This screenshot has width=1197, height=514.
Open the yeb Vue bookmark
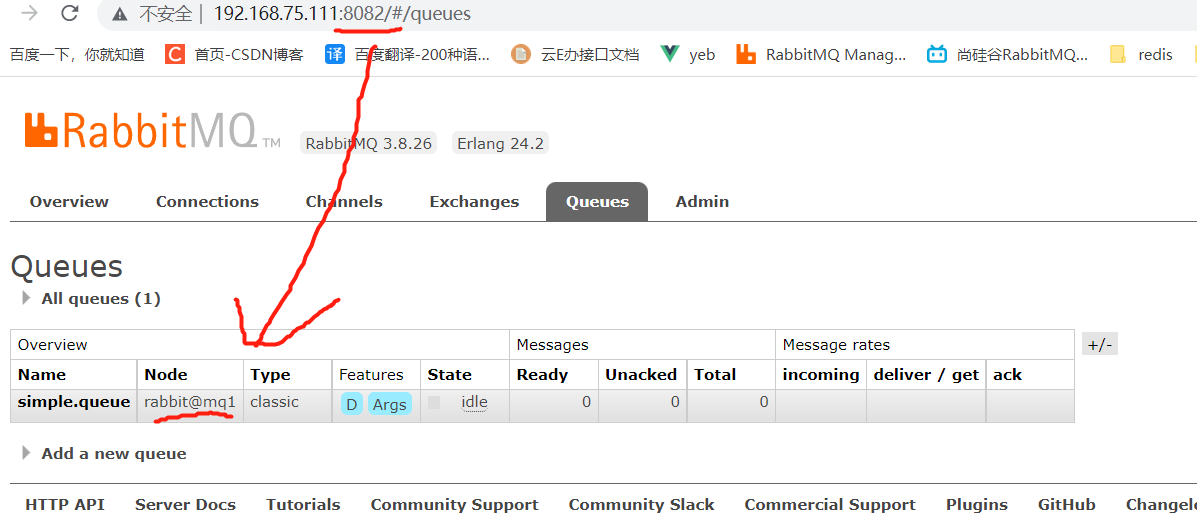click(x=688, y=54)
